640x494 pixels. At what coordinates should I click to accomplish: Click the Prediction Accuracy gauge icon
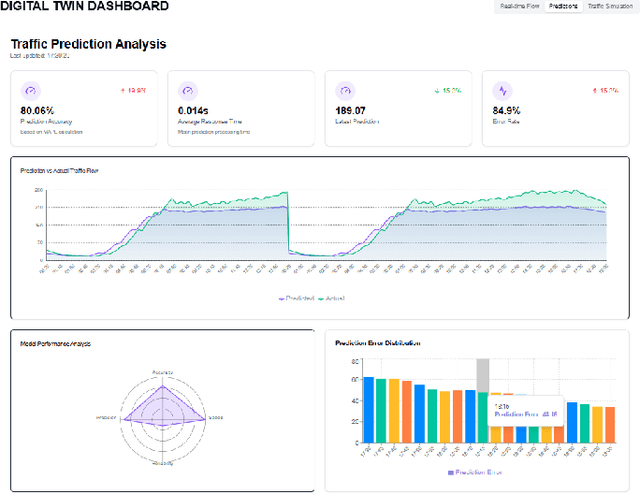point(30,91)
